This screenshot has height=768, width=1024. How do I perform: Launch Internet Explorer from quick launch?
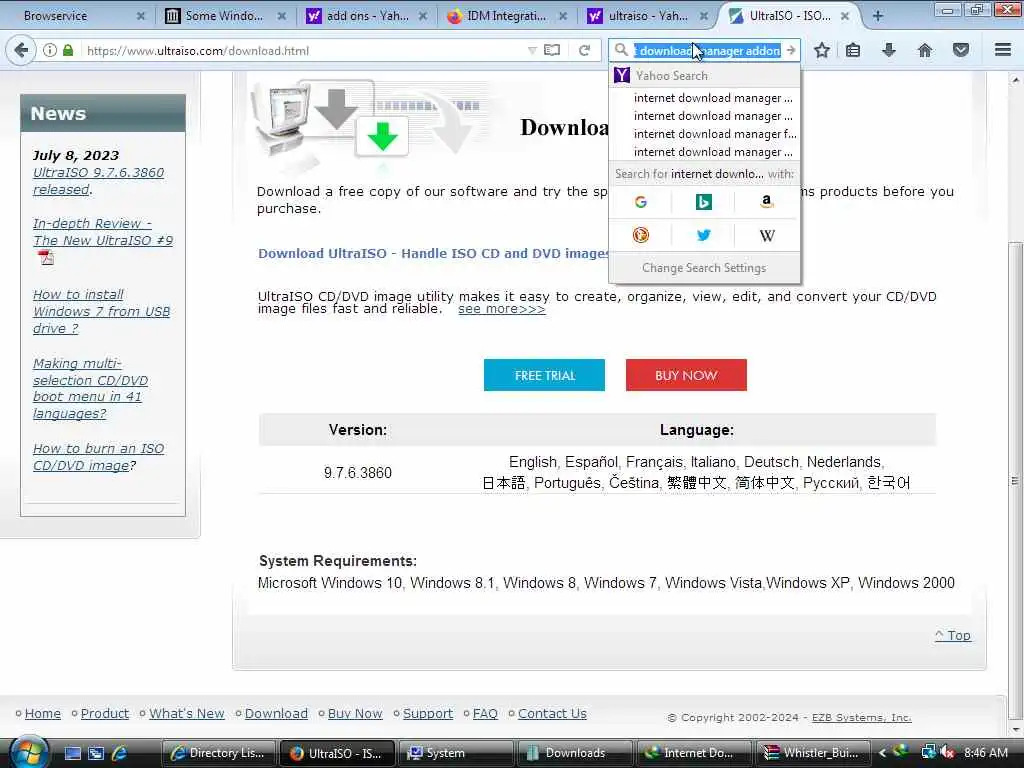pyautogui.click(x=120, y=753)
